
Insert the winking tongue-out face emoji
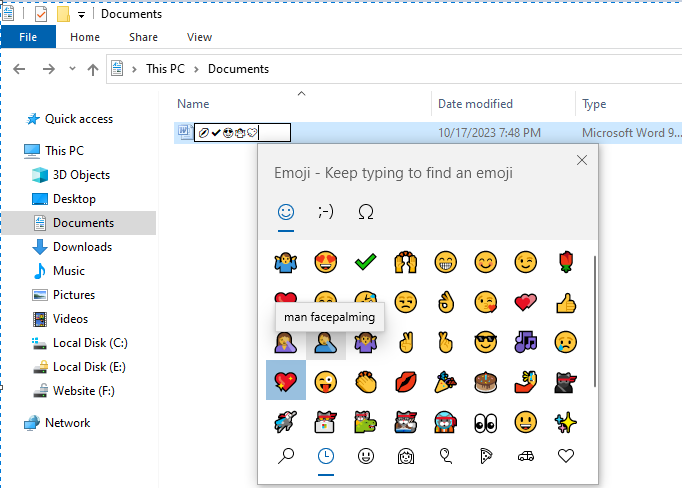click(x=326, y=382)
